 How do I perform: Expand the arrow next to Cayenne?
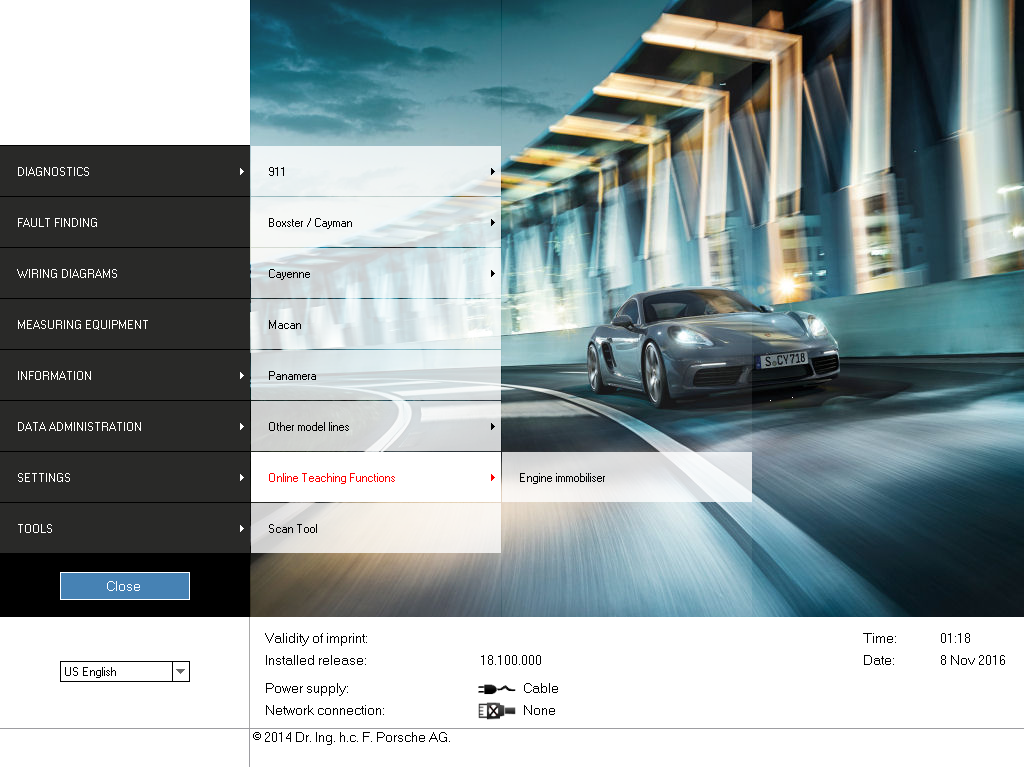[492, 274]
